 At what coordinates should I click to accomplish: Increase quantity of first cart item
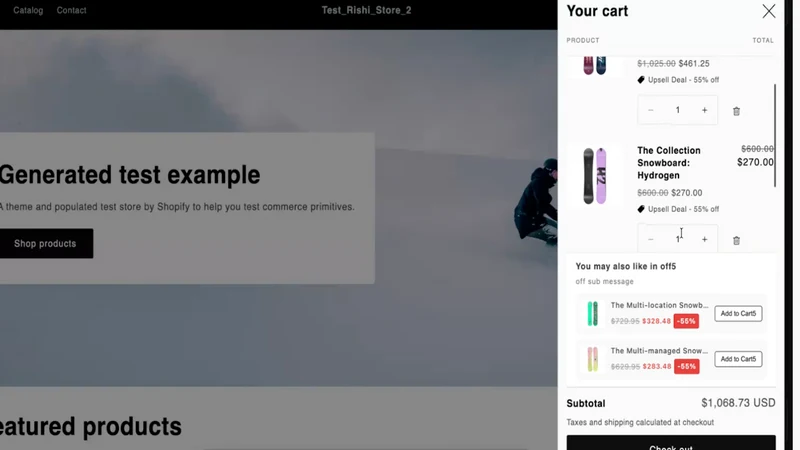pos(704,110)
